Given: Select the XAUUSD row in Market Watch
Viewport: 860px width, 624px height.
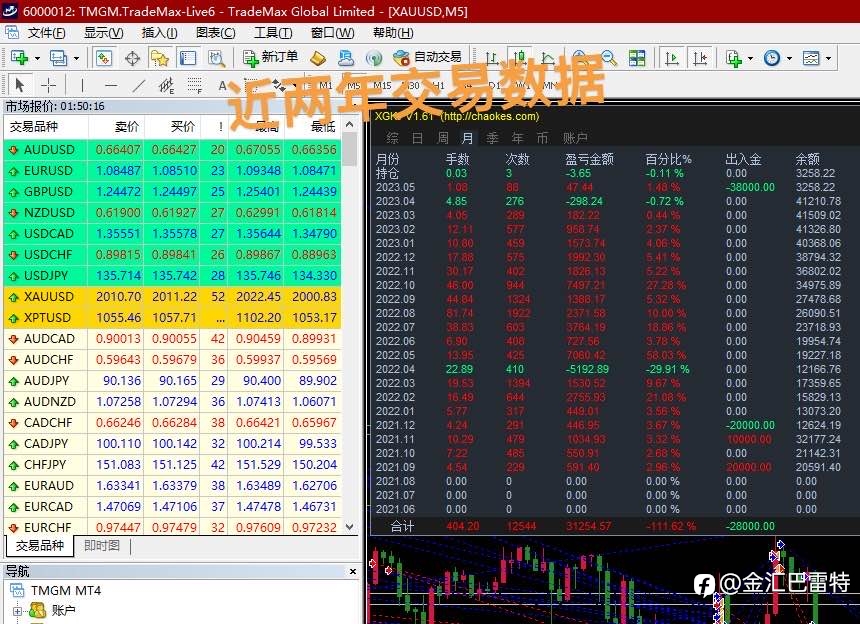Looking at the screenshot, I should click(x=173, y=297).
